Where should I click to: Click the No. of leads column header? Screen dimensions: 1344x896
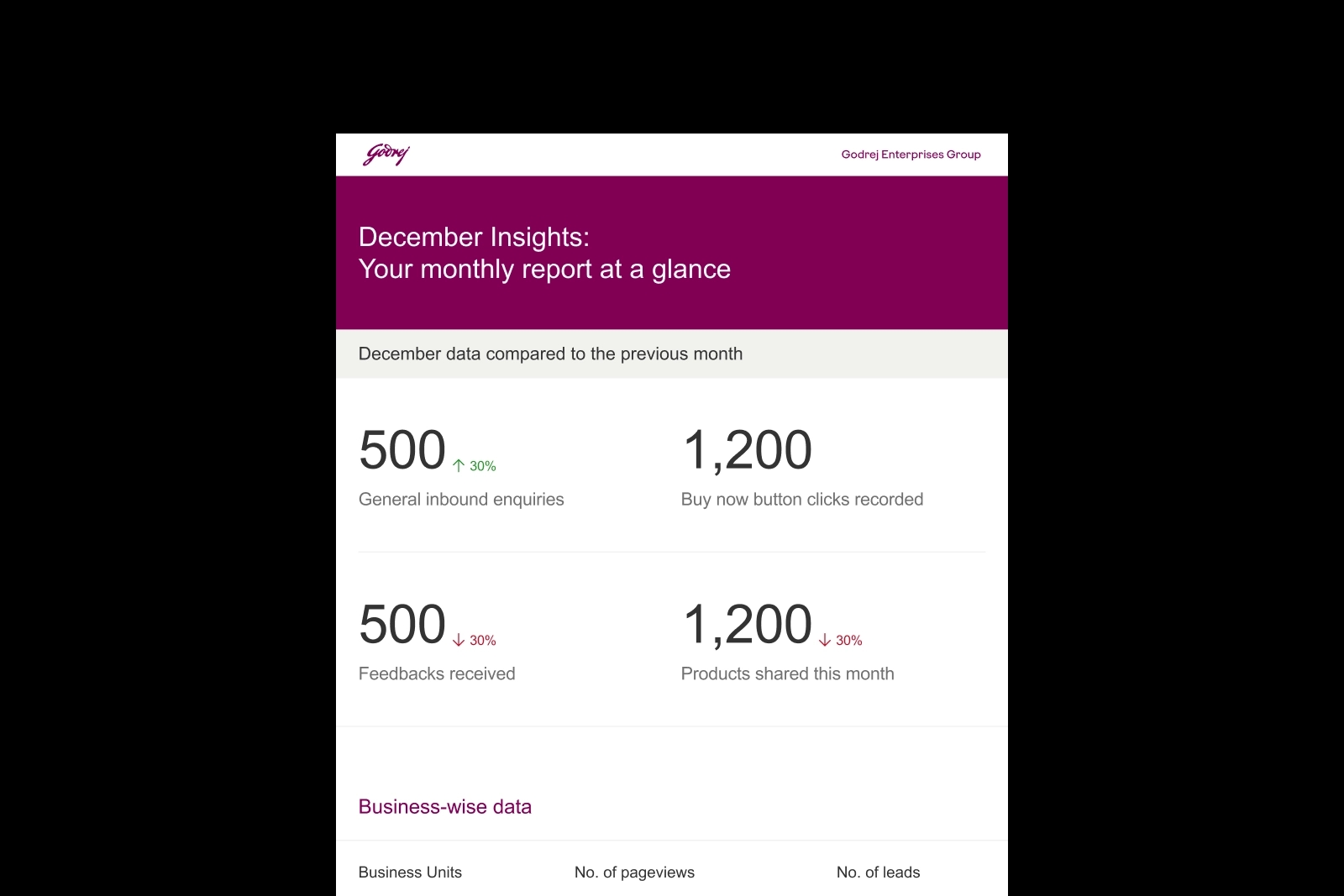pyautogui.click(x=878, y=872)
